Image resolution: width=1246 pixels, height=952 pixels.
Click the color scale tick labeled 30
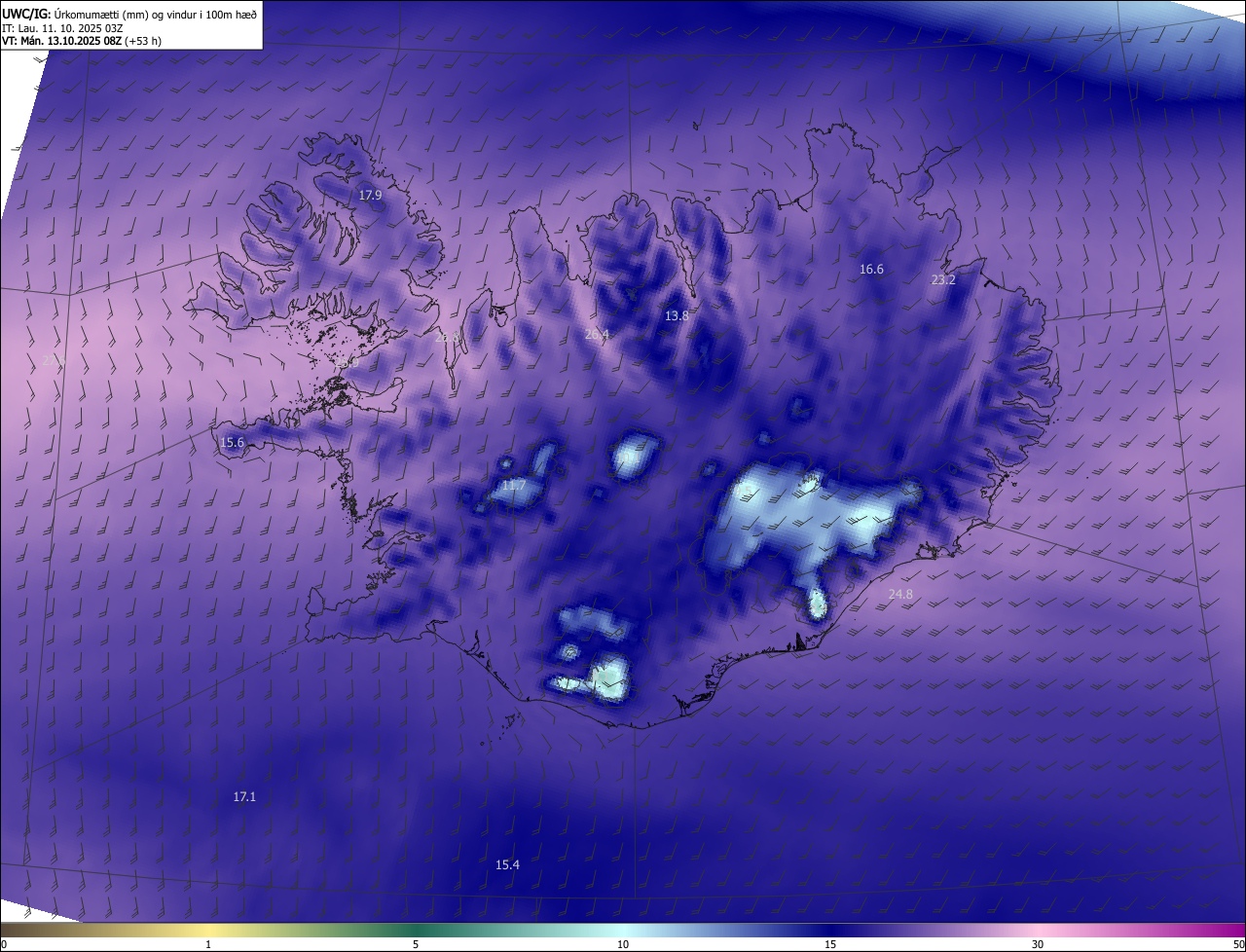(x=1038, y=944)
